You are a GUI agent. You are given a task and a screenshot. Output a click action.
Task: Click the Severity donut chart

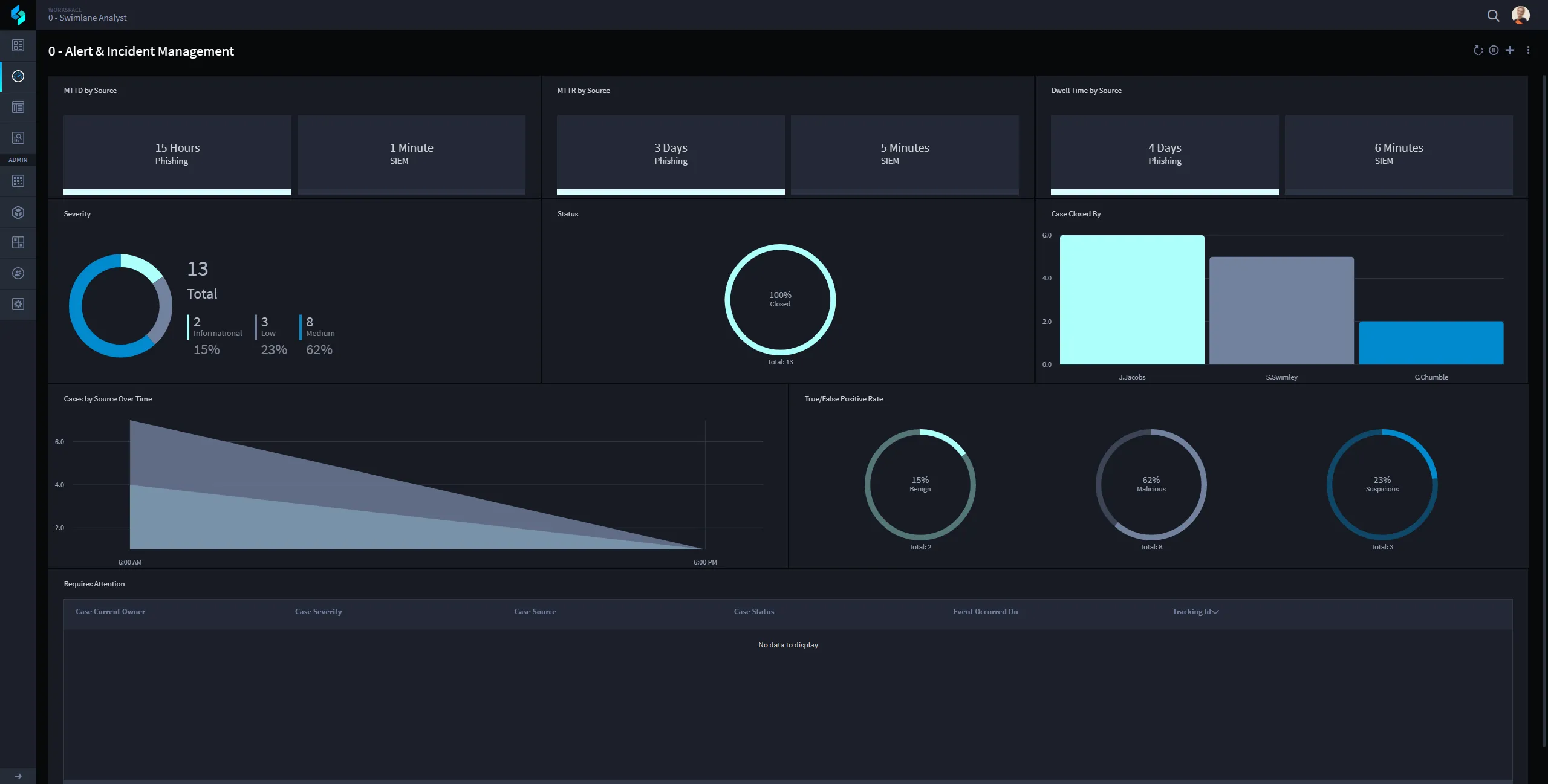[121, 305]
